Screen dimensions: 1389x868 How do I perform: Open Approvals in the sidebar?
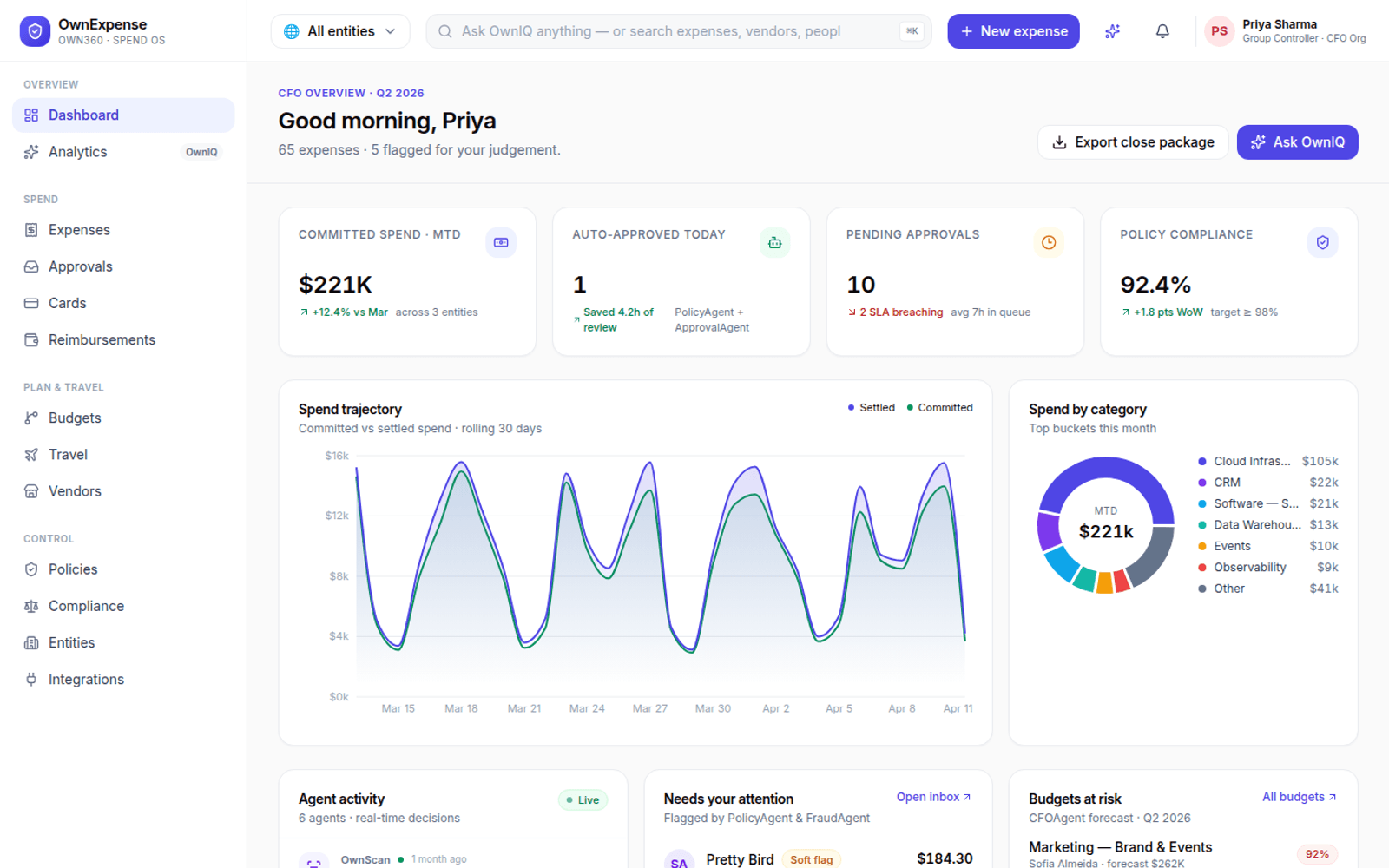[123, 266]
